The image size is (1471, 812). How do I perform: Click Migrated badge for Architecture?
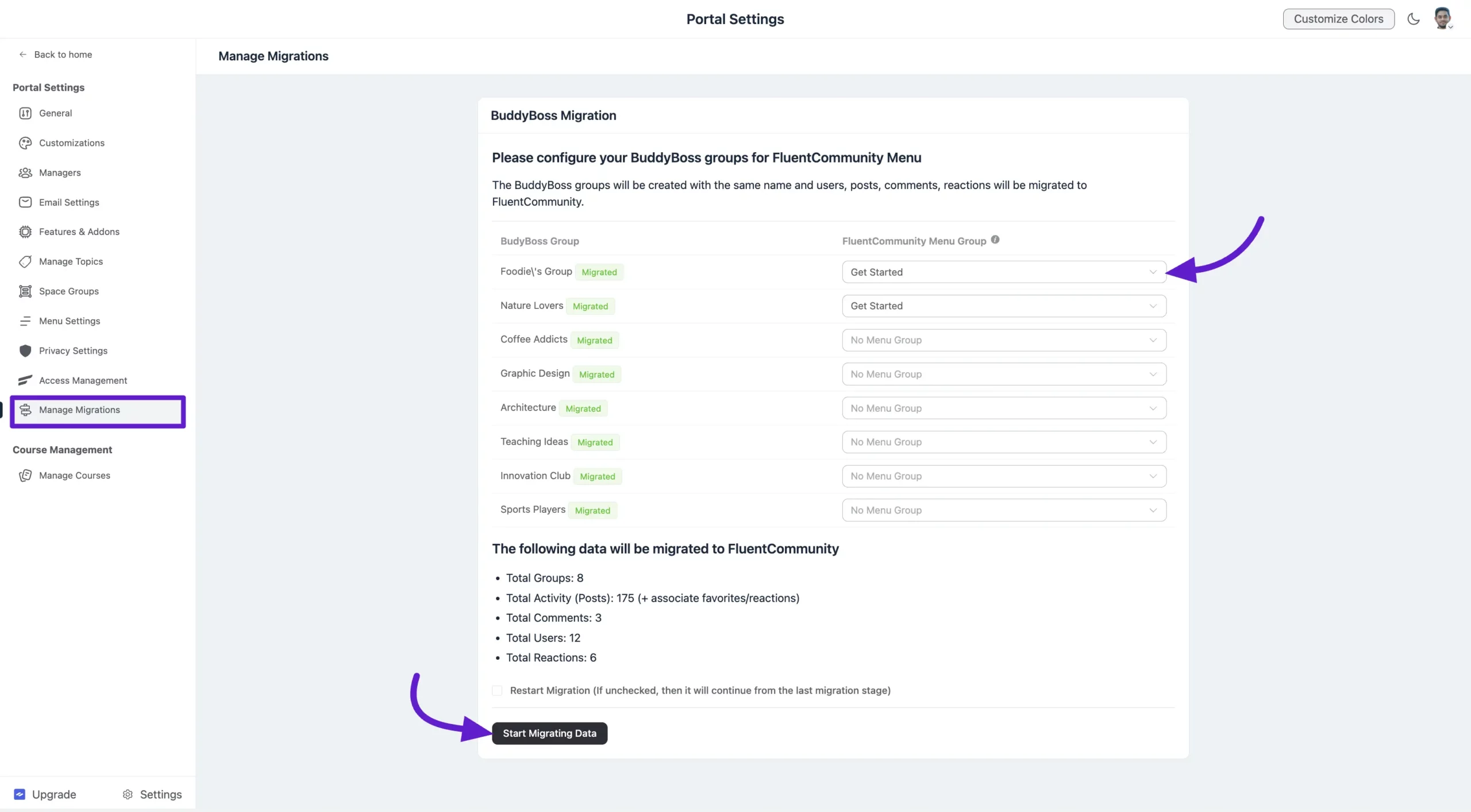click(x=583, y=408)
